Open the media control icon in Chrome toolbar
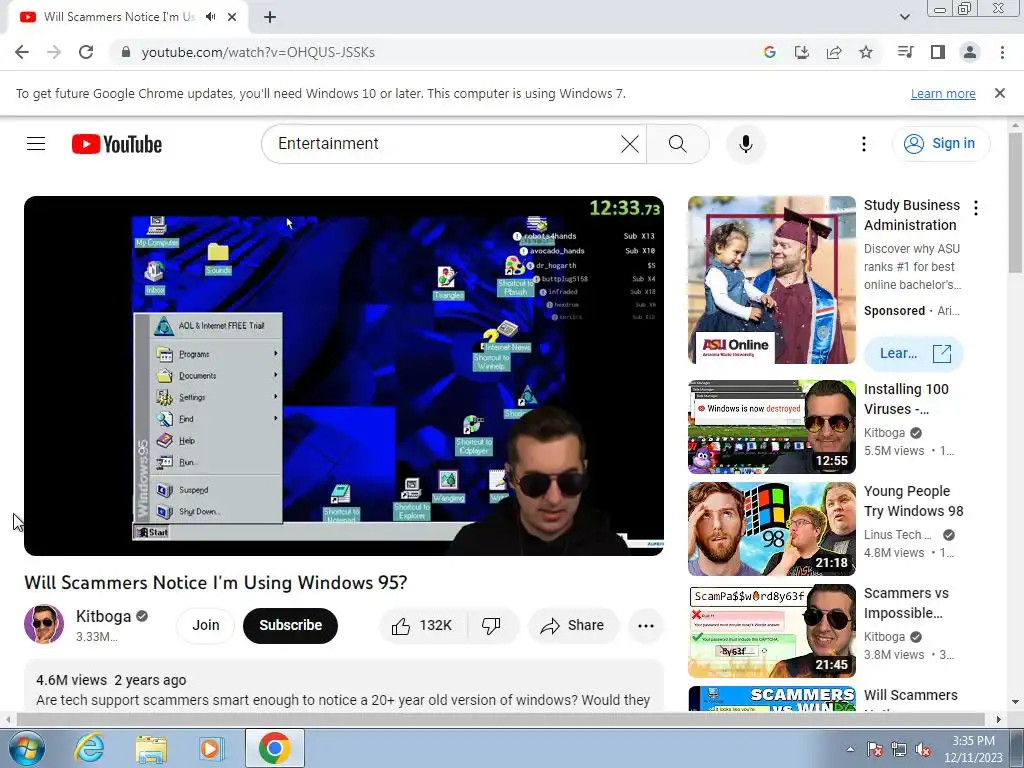Screen dimensions: 1024x768 tap(905, 52)
